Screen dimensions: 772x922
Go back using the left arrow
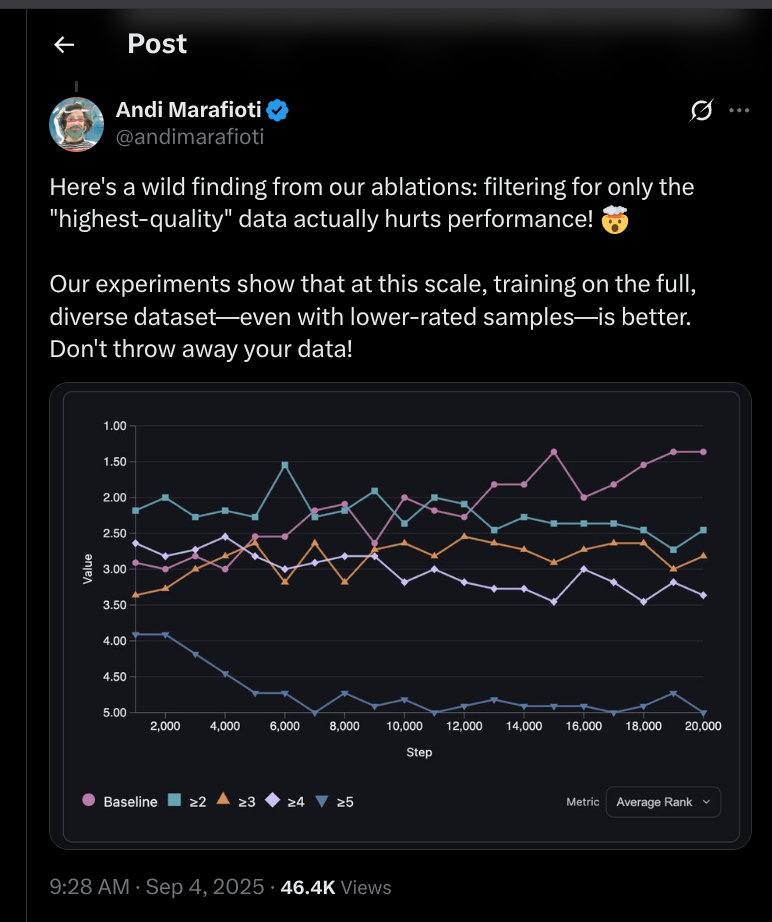point(64,45)
